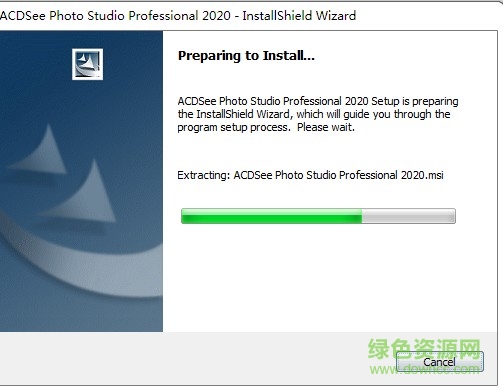503x388 pixels.
Task: Click the gray unfilled part of progress bar
Action: click(x=409, y=216)
